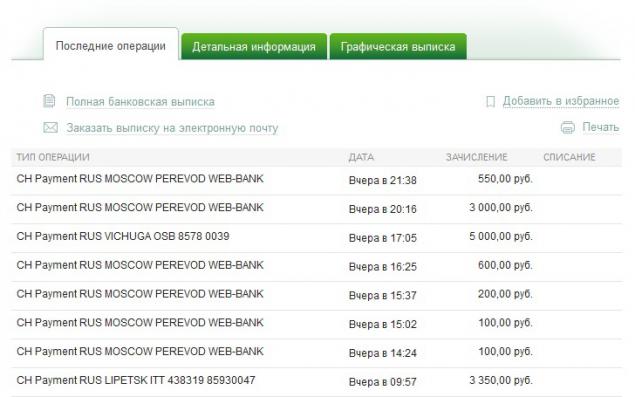Viewport: 635px width, 397px height.
Task: Click the 3 350,00 руб. amount
Action: (501, 380)
